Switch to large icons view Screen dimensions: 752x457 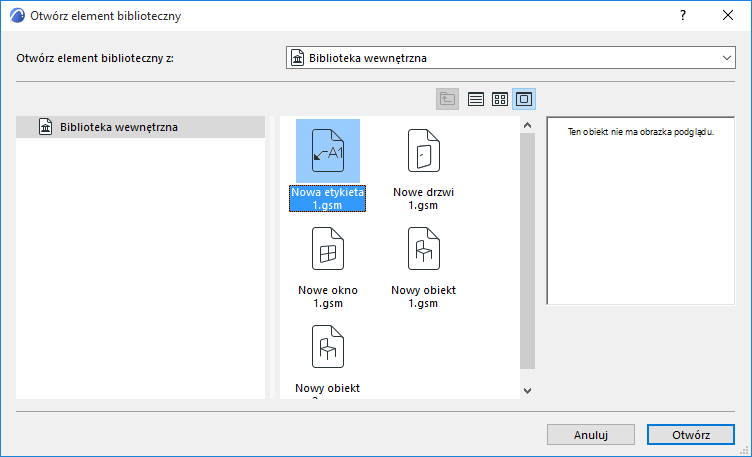(524, 99)
